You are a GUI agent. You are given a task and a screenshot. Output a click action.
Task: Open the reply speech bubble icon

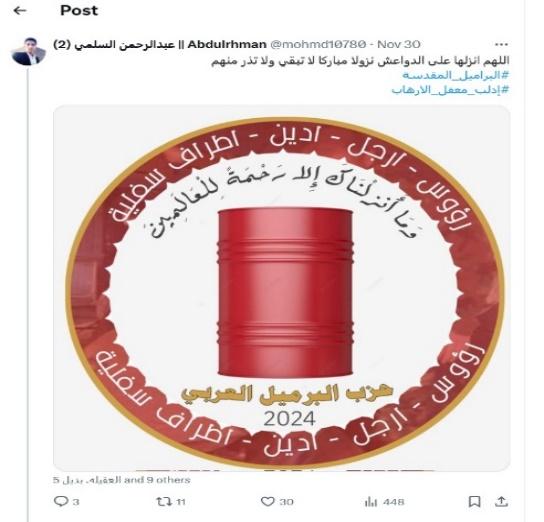click(61, 501)
